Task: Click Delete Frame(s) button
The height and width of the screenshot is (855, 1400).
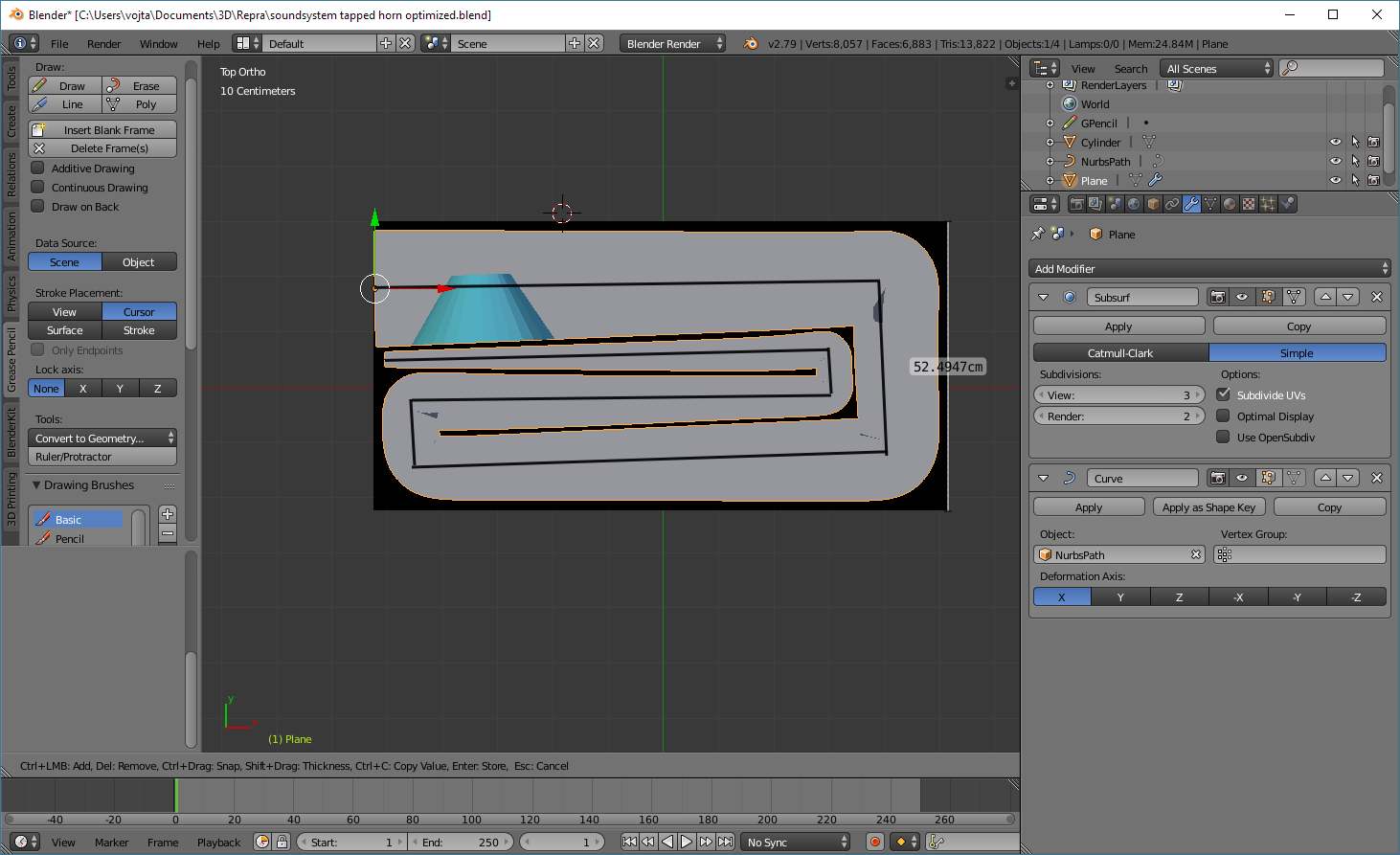Action: point(102,147)
